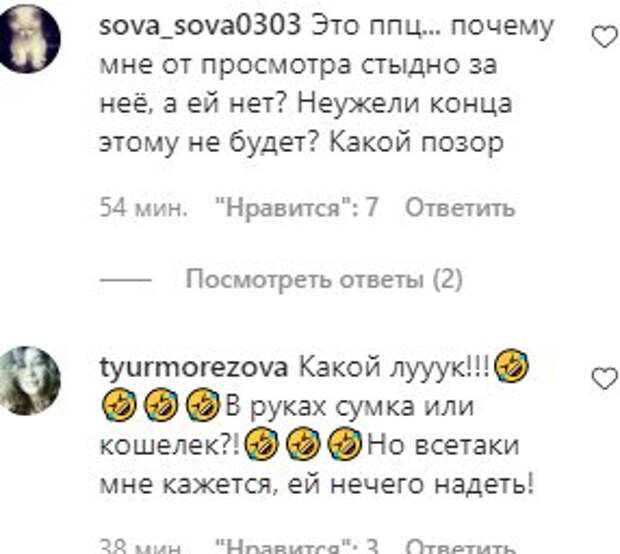Show who liked: "Нравится": 7
The width and height of the screenshot is (620, 554).
click(296, 208)
